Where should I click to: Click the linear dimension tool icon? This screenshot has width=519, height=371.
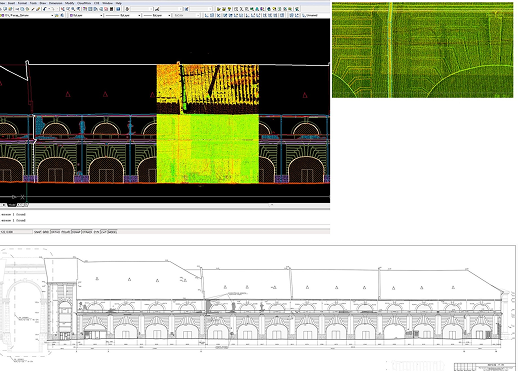[206, 15]
